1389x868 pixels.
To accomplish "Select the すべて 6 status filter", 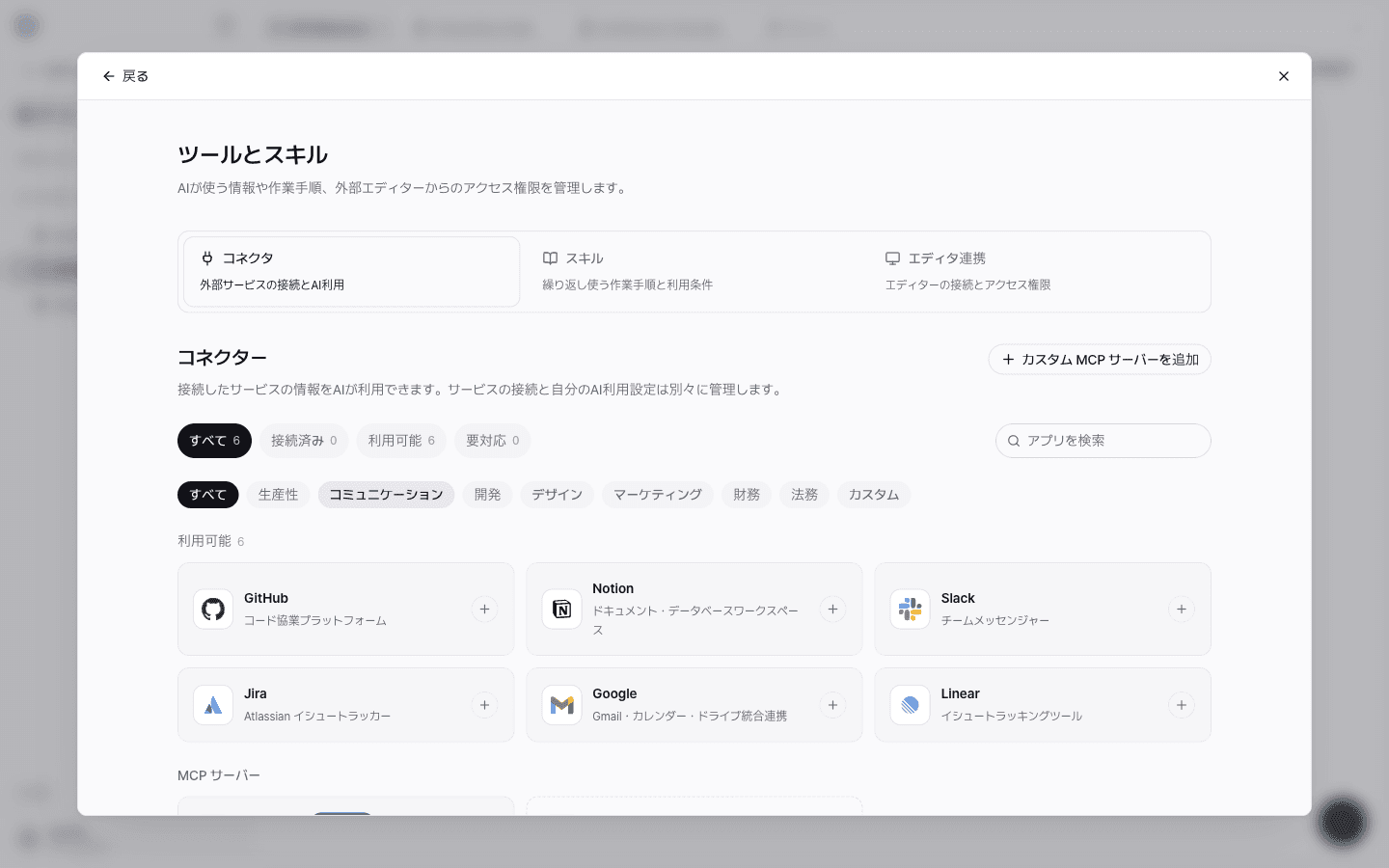I will (x=215, y=441).
